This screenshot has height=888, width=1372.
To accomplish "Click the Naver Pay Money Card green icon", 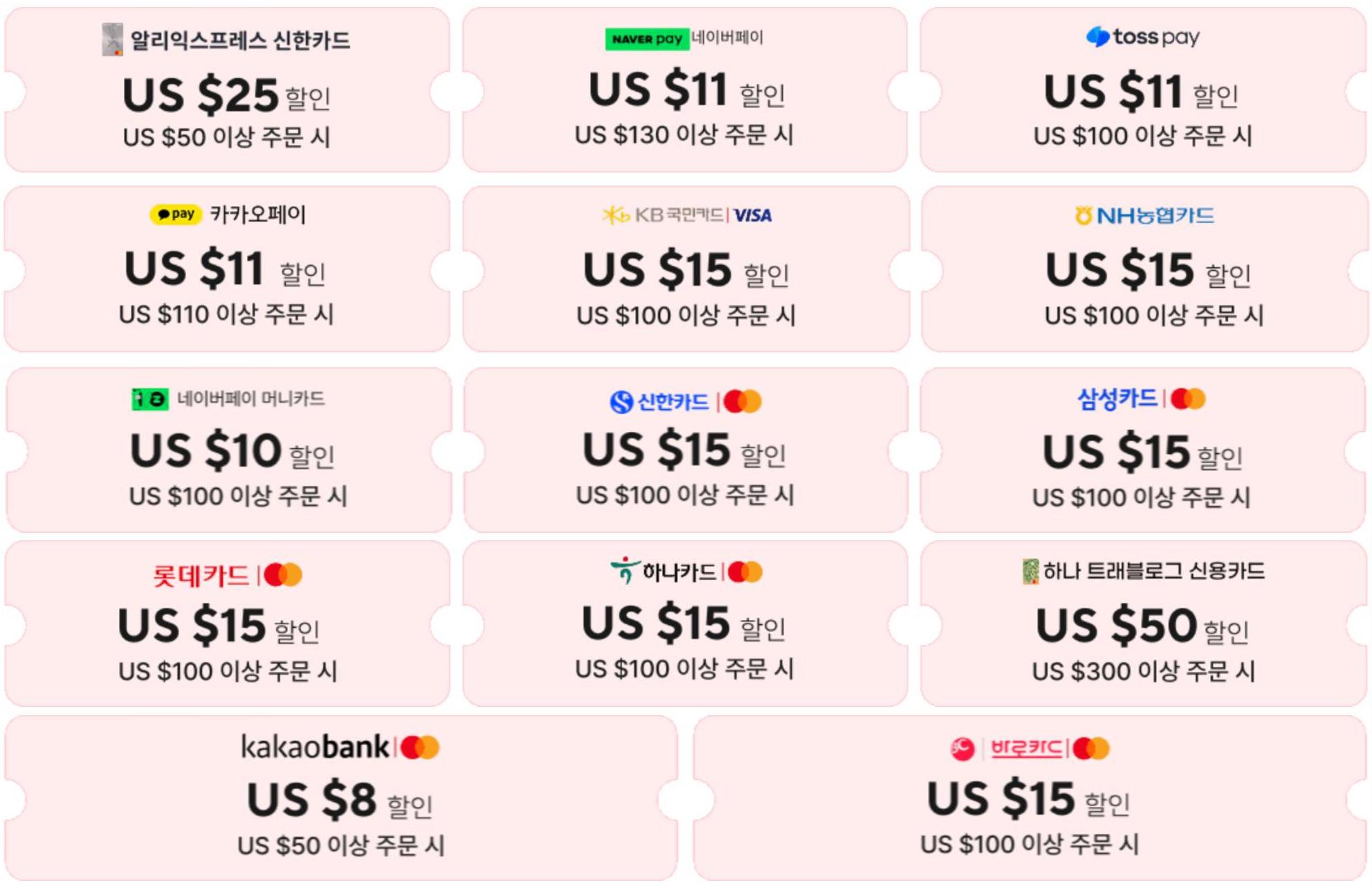I will tap(150, 399).
